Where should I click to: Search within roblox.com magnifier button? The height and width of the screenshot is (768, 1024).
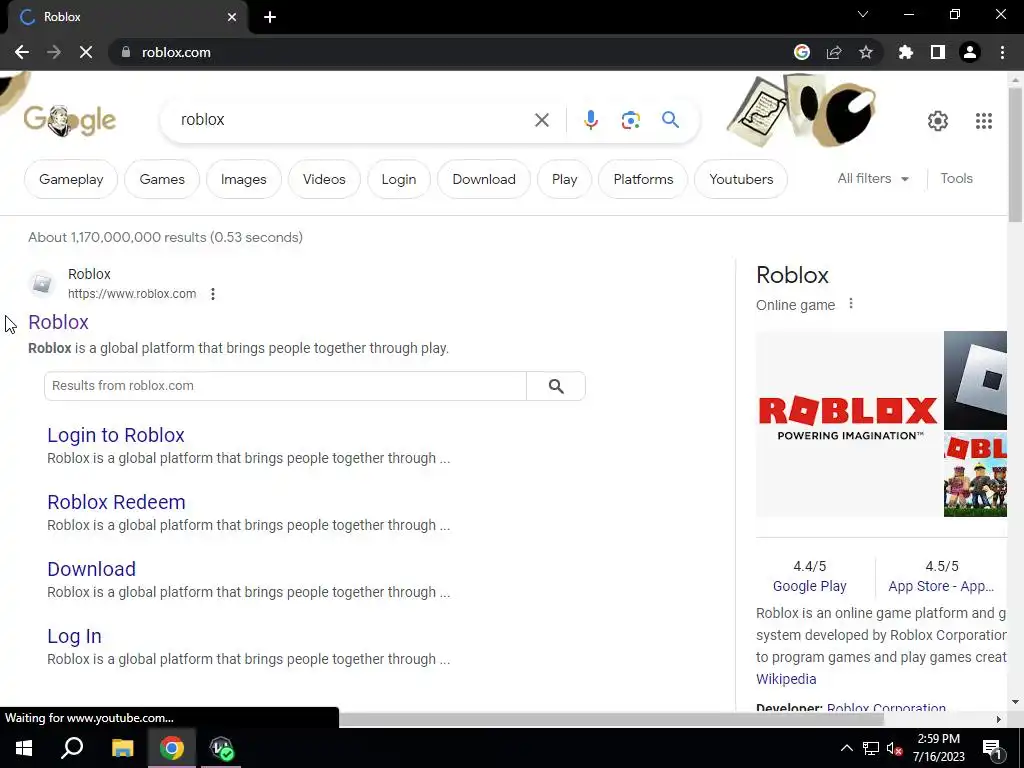556,386
